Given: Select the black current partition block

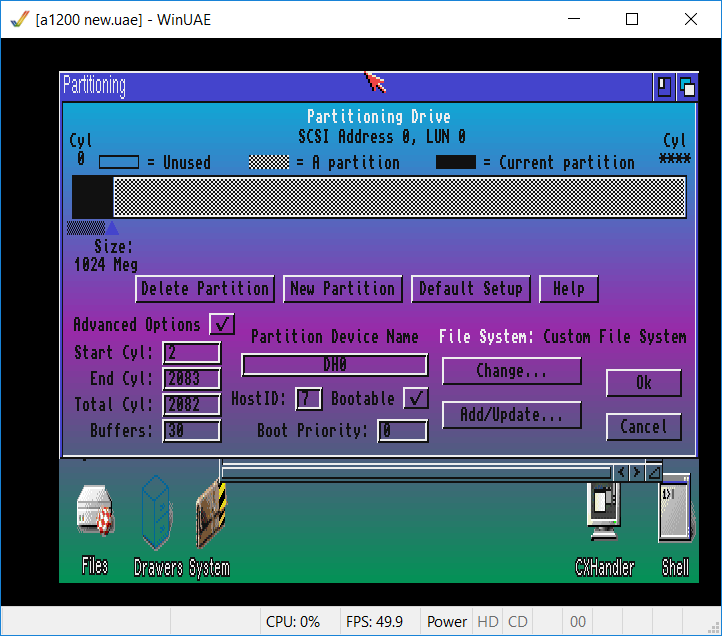Looking at the screenshot, I should (x=92, y=197).
